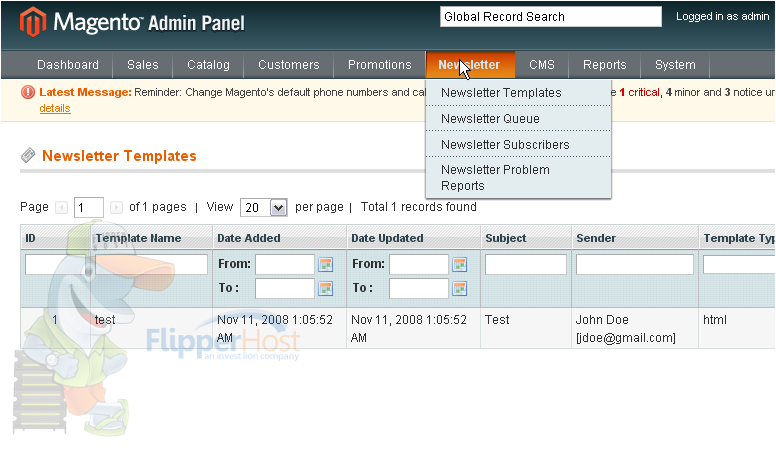Open Date Added From calendar picker

tap(326, 264)
